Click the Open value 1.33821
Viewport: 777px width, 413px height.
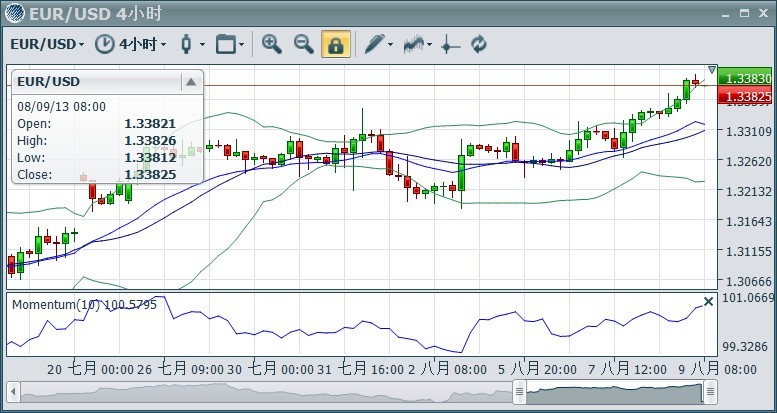click(150, 124)
